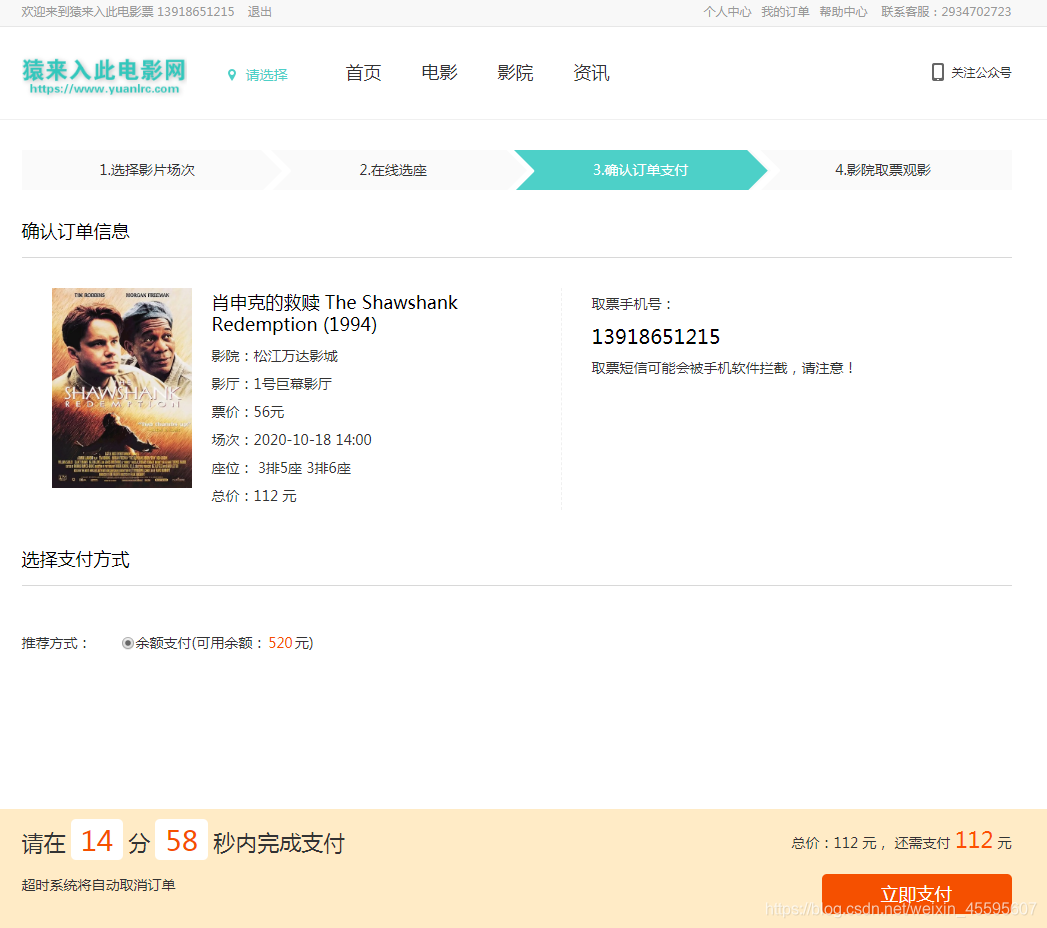This screenshot has width=1047, height=928.
Task: Select the 余额支付 radio button
Action: click(x=128, y=643)
